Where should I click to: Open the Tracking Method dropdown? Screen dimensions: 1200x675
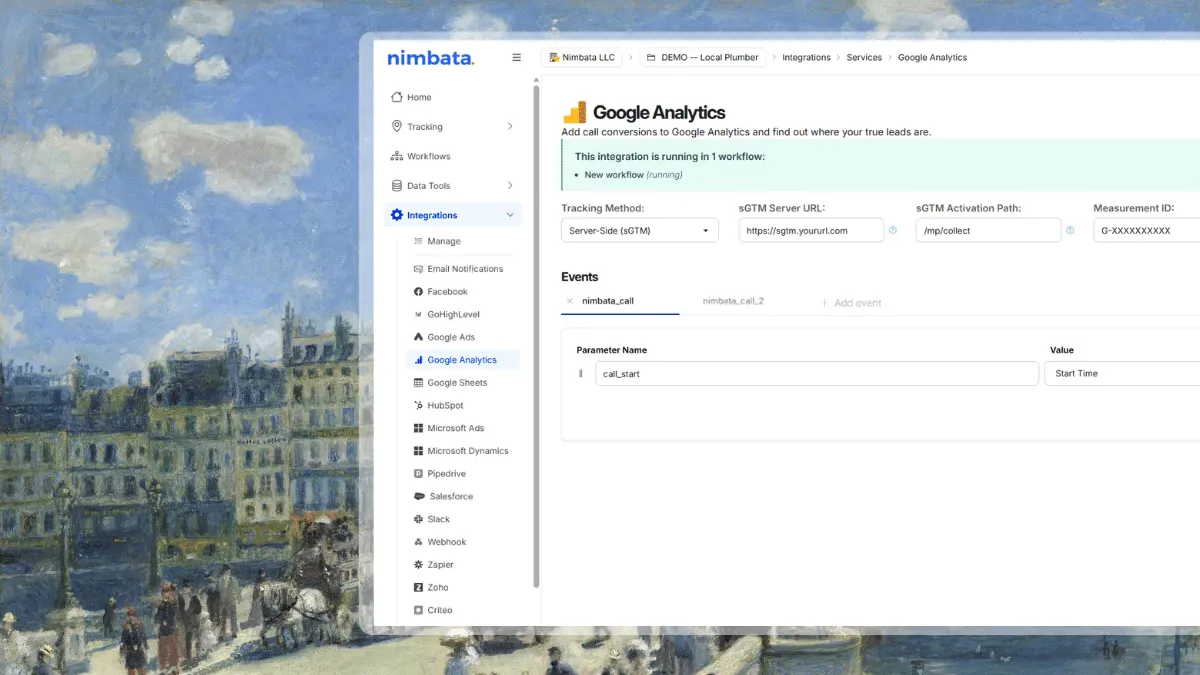[x=640, y=231]
